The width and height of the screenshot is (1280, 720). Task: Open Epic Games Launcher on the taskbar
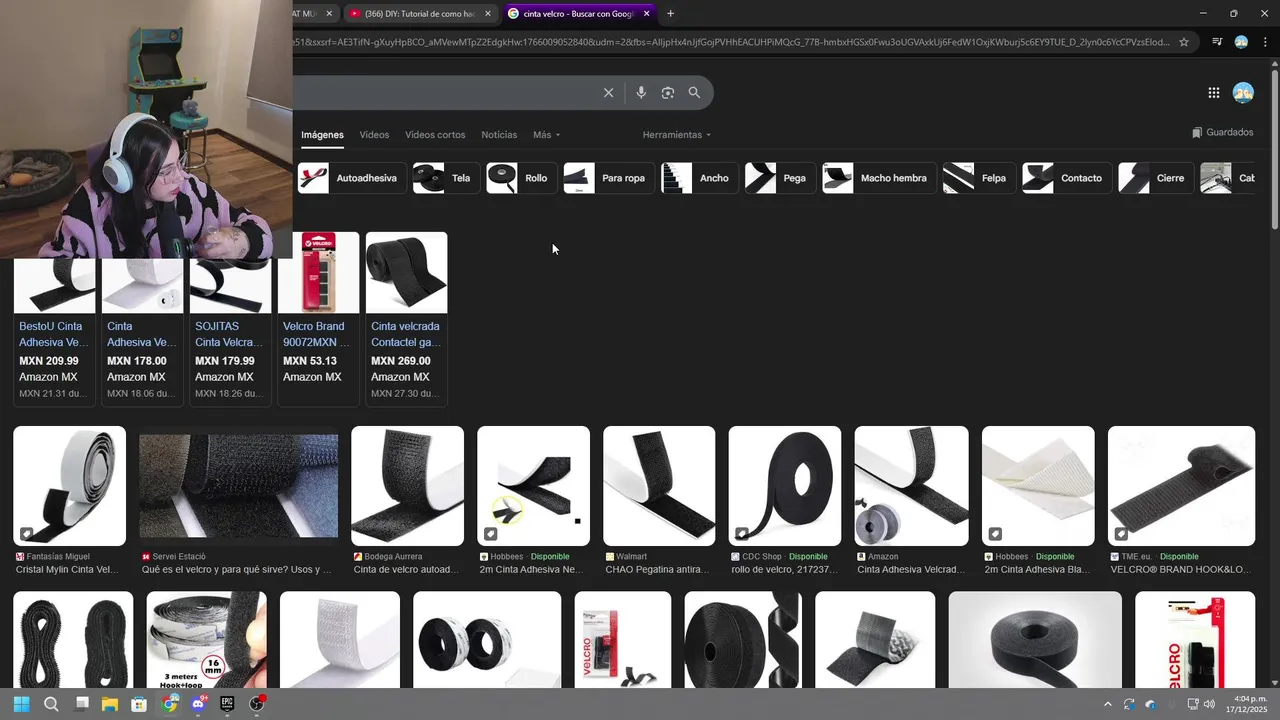coord(227,704)
